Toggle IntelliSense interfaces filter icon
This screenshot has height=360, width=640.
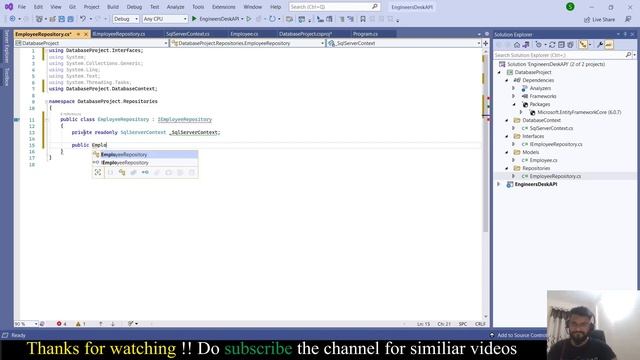[x=145, y=172]
